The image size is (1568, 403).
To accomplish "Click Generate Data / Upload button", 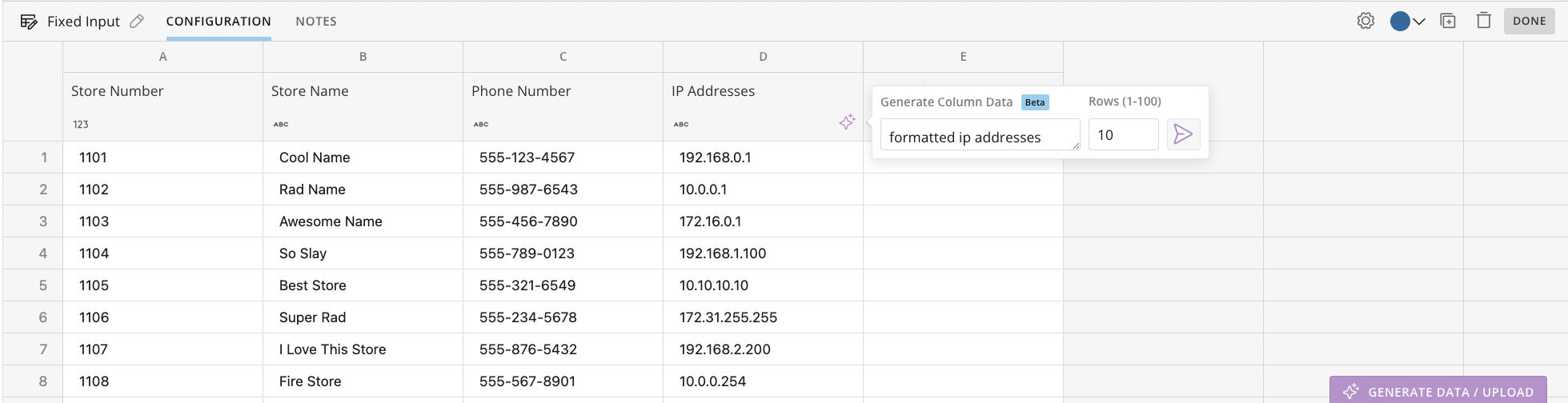I will 1438,391.
